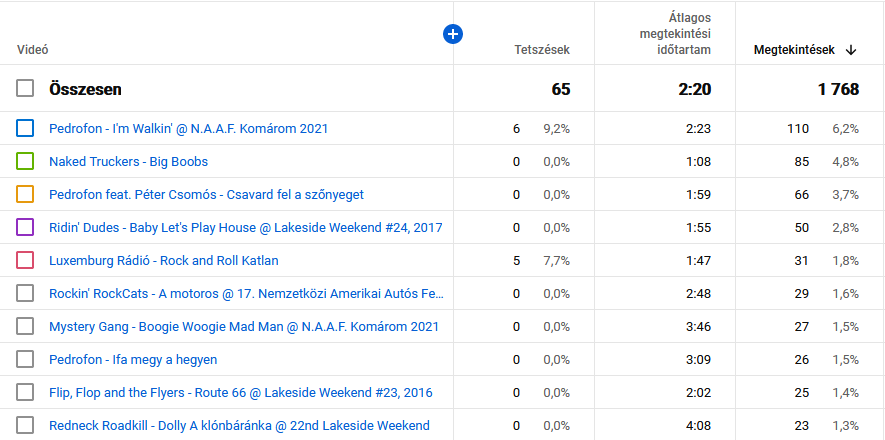The width and height of the screenshot is (885, 440).
Task: Open Luxemburg Rádió - Rock and Roll Katlan
Action: (163, 260)
